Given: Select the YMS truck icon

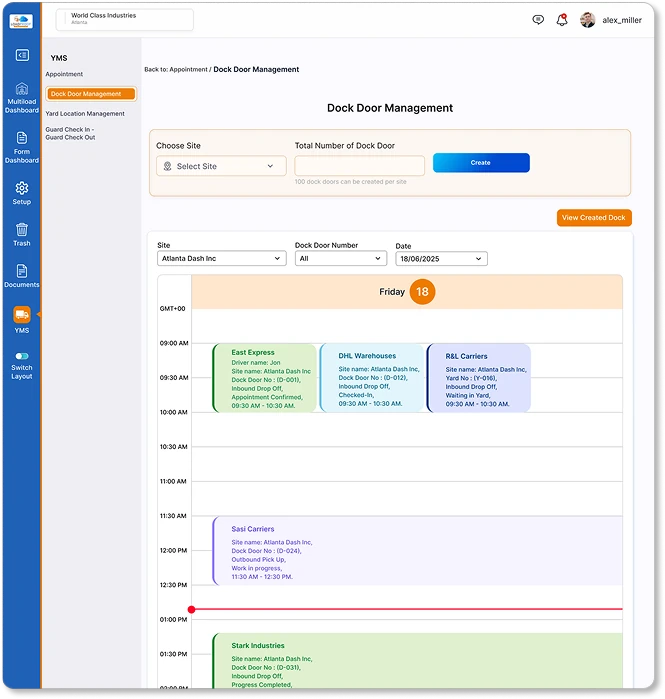Looking at the screenshot, I should coord(22,314).
